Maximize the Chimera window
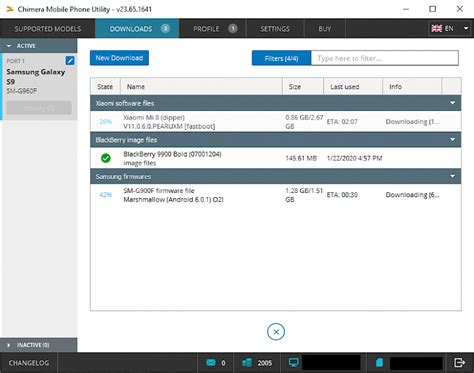The height and width of the screenshot is (373, 474). [x=432, y=9]
